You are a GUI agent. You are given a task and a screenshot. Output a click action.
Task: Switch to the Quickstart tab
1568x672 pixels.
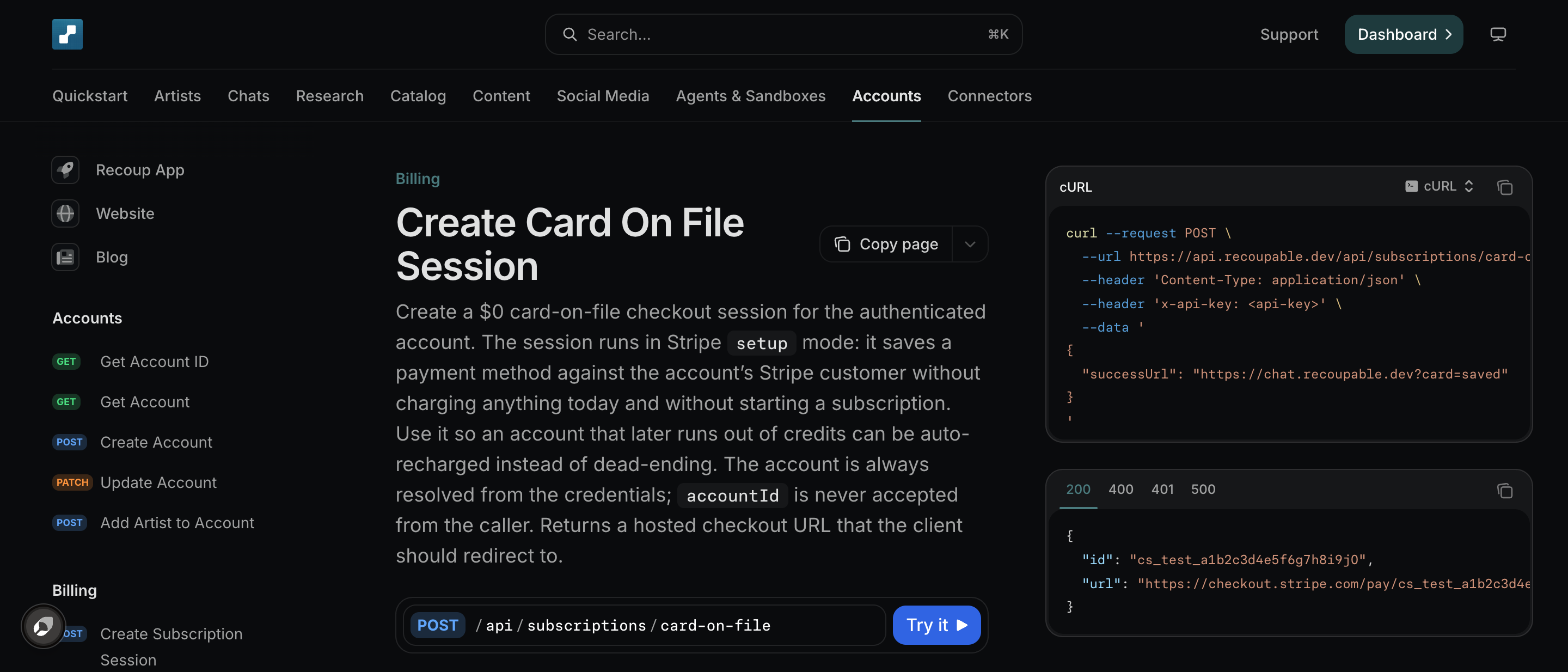(90, 96)
